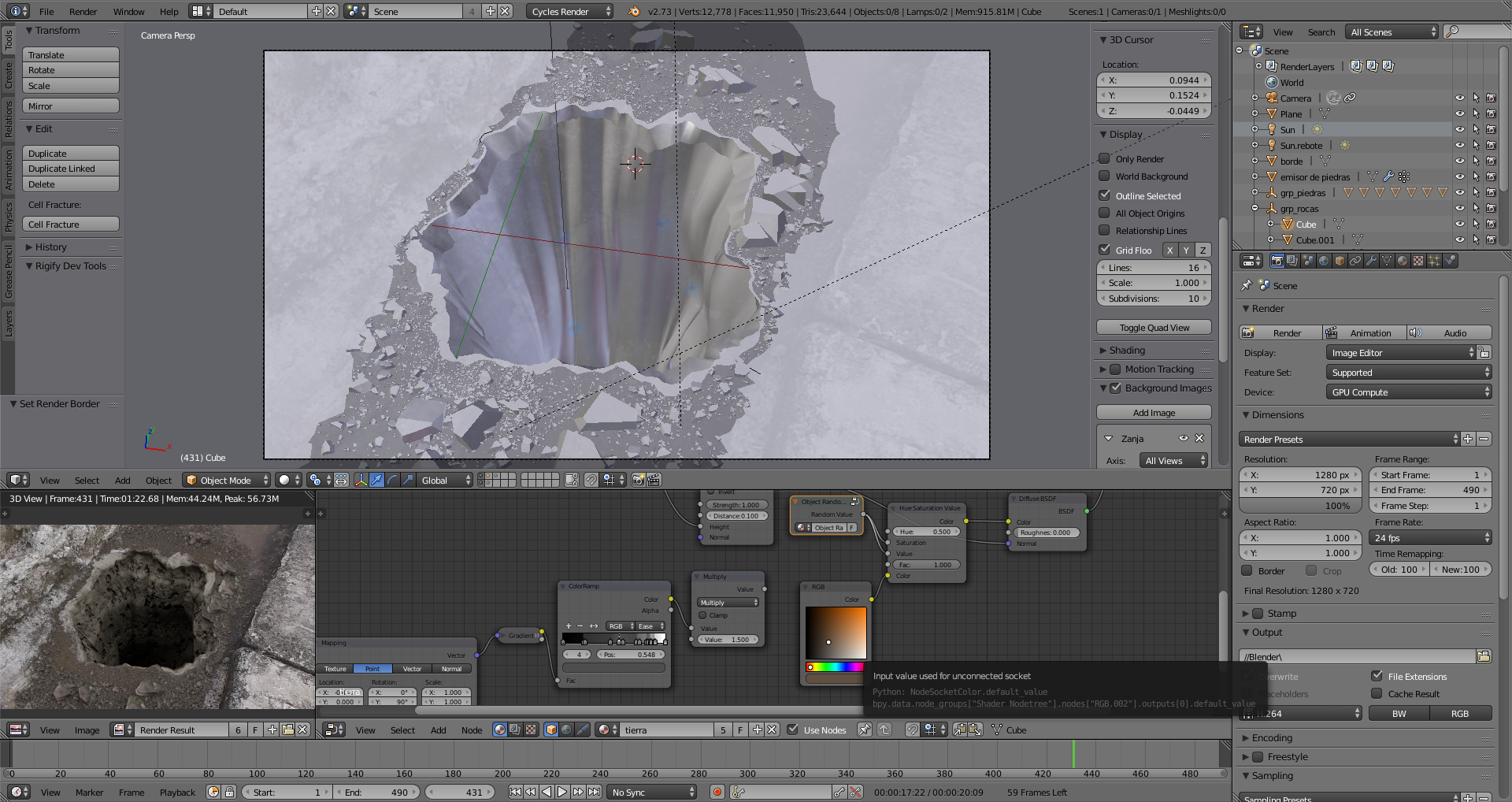Click the Toggle Quad View button
This screenshot has width=1512, height=802.
click(x=1154, y=328)
